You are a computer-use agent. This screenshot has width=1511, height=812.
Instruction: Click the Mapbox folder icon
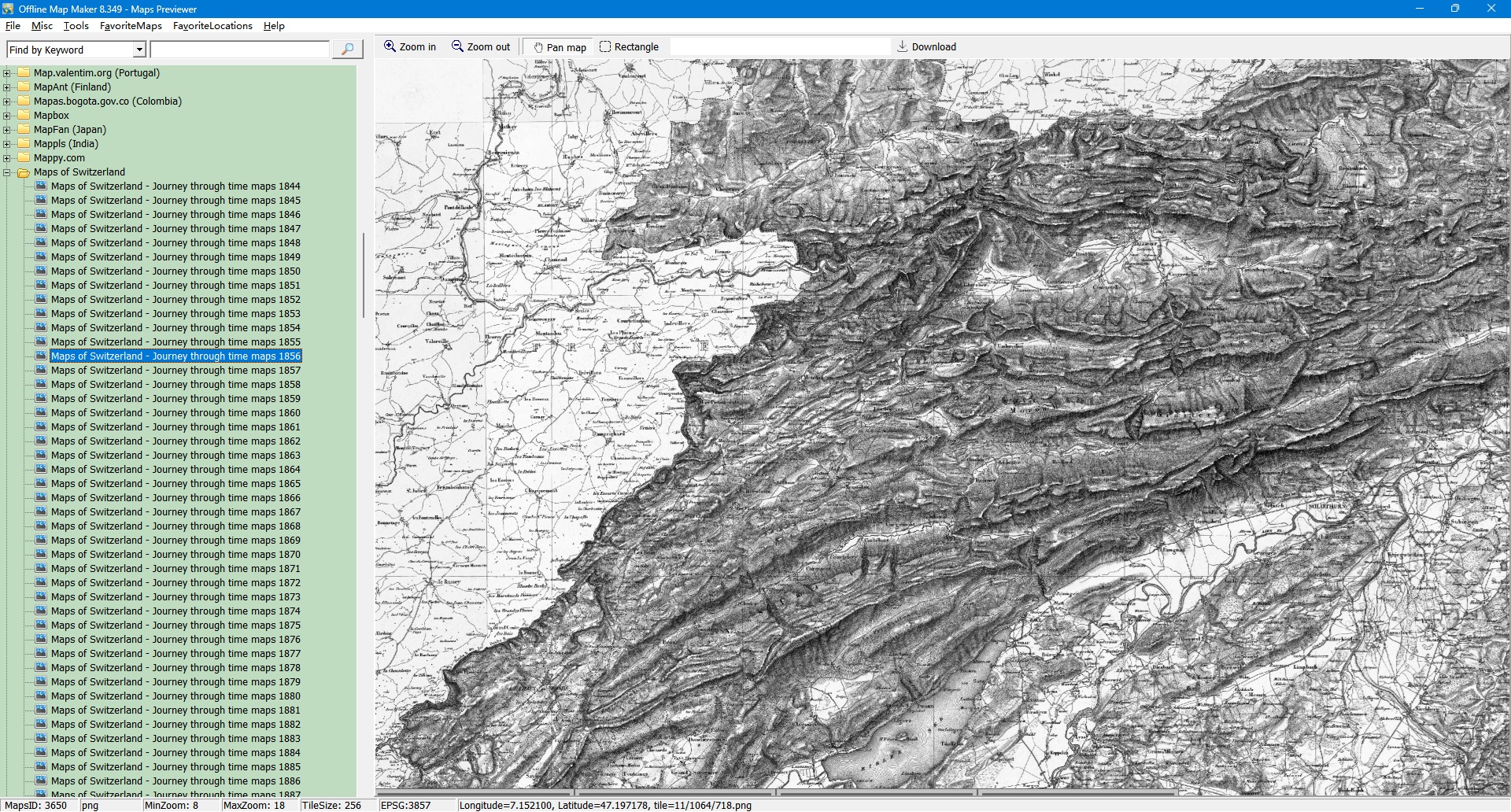pyautogui.click(x=24, y=115)
